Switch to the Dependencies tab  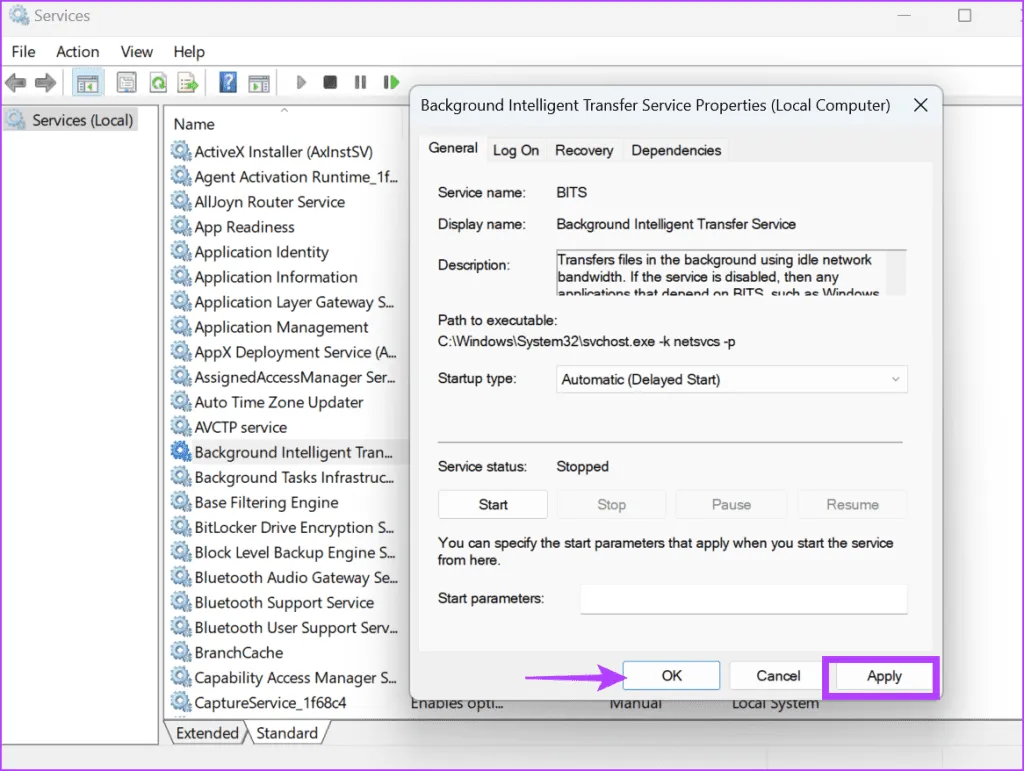[676, 150]
